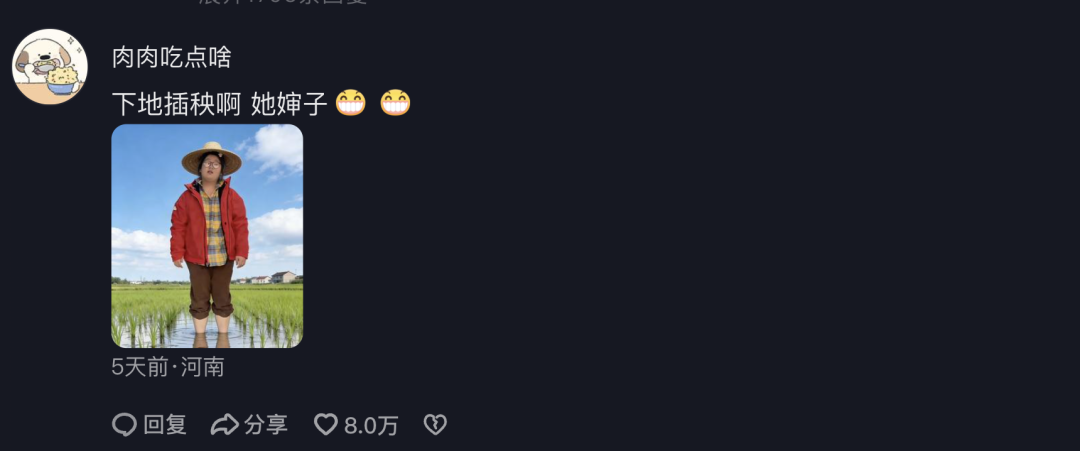The image size is (1080, 451).
Task: Open the 肉肉吃点啥 dog avatar
Action: pos(50,66)
